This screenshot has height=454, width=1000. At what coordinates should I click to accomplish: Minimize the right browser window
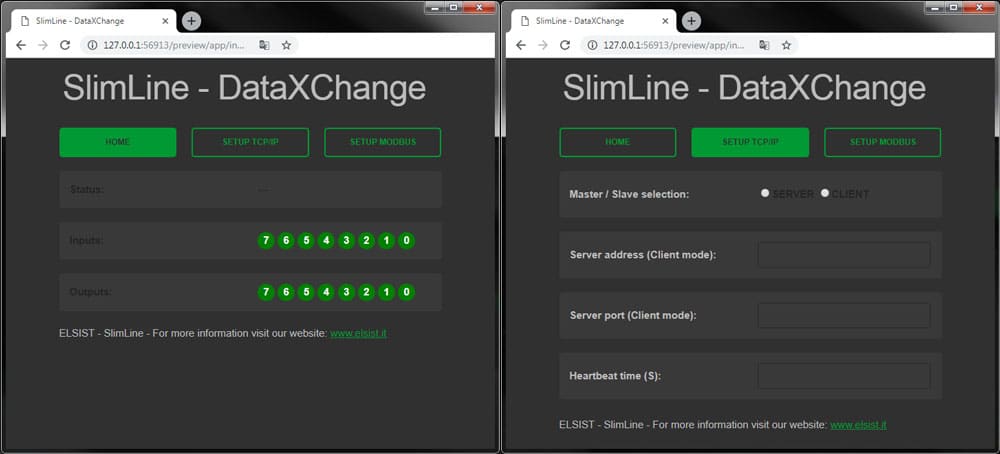pos(935,7)
